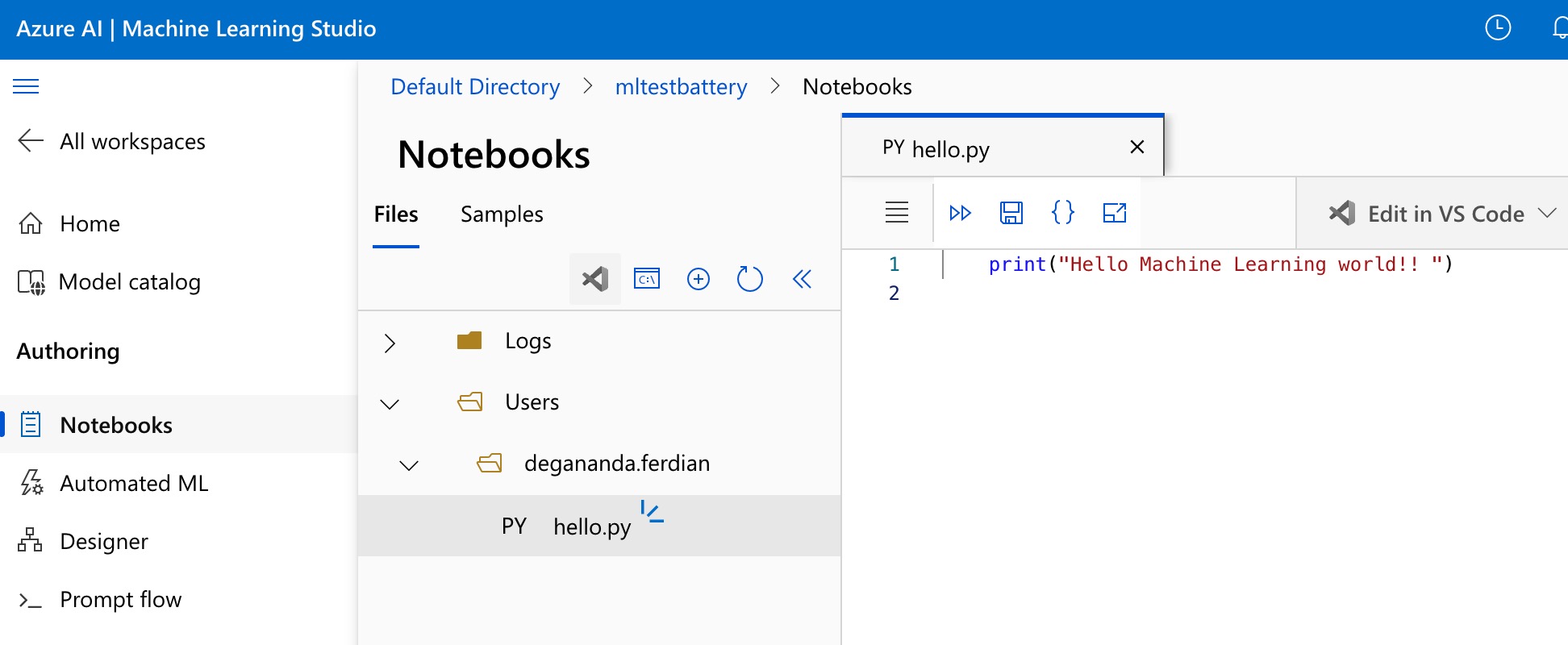1568x645 pixels.
Task: Click the Notebooks breadcrumb text
Action: click(857, 86)
